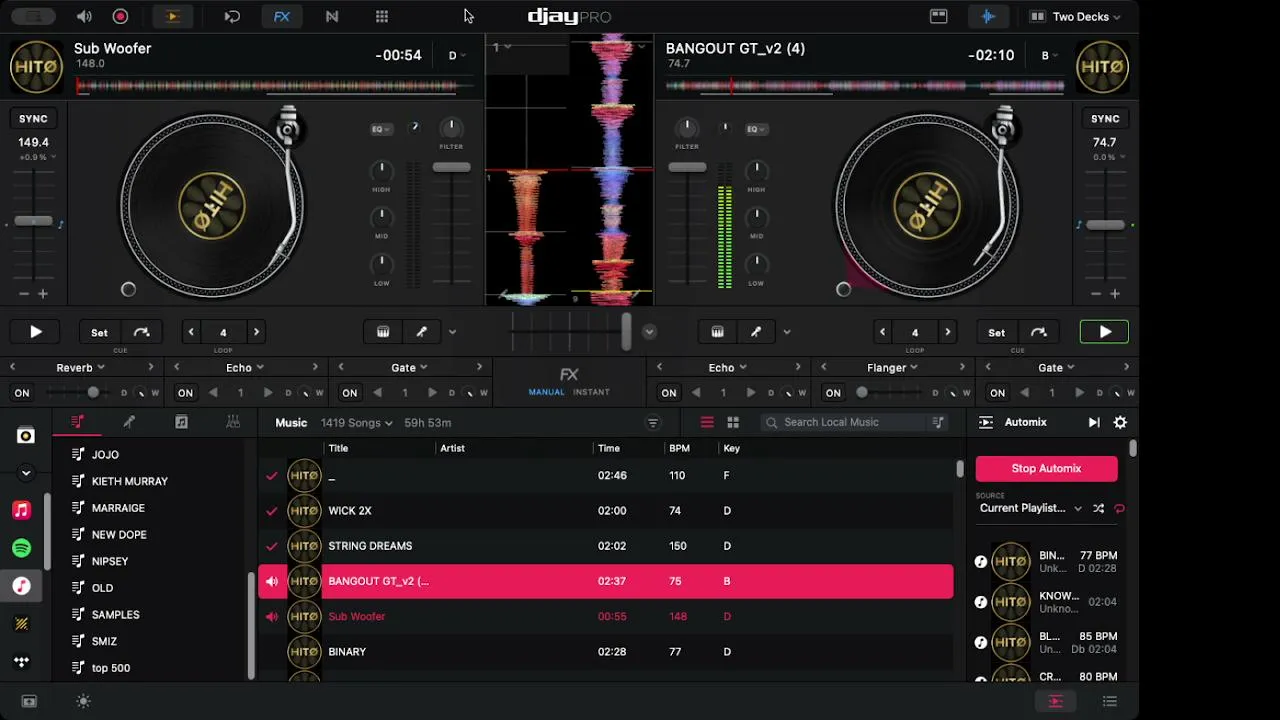Expand the crossfader options chevron
Viewport: 1280px width, 720px height.
click(x=649, y=332)
